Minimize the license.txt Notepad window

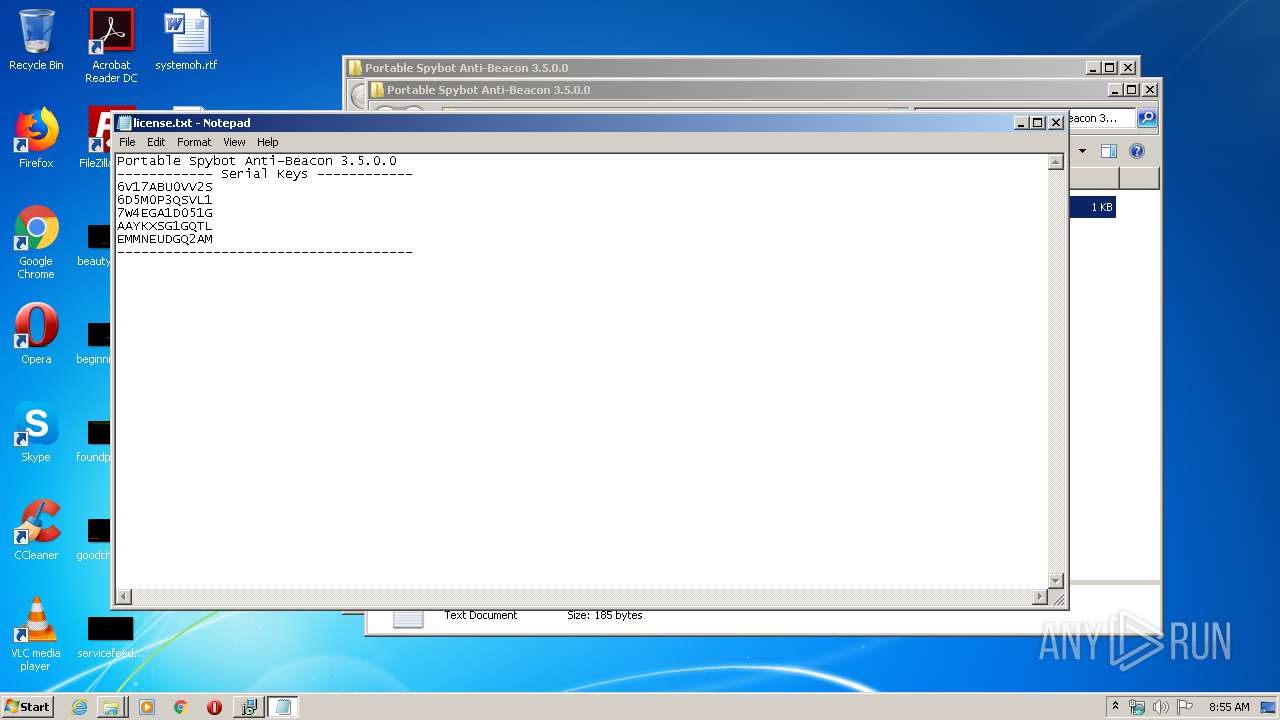click(x=1021, y=123)
